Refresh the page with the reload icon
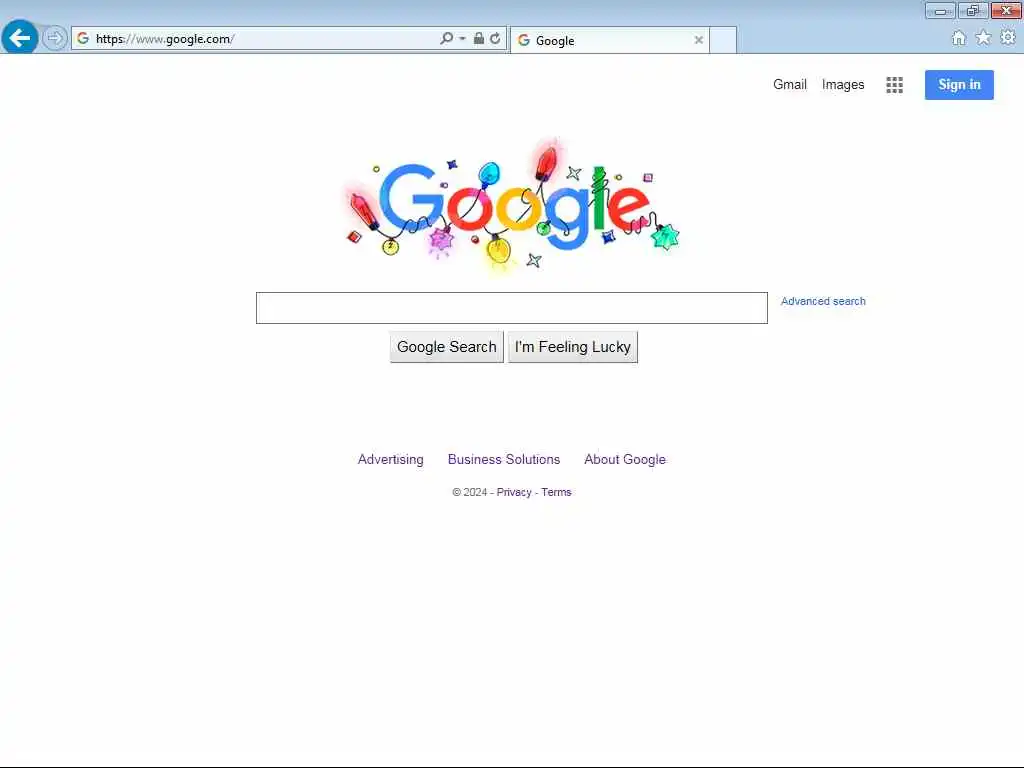 coord(496,39)
